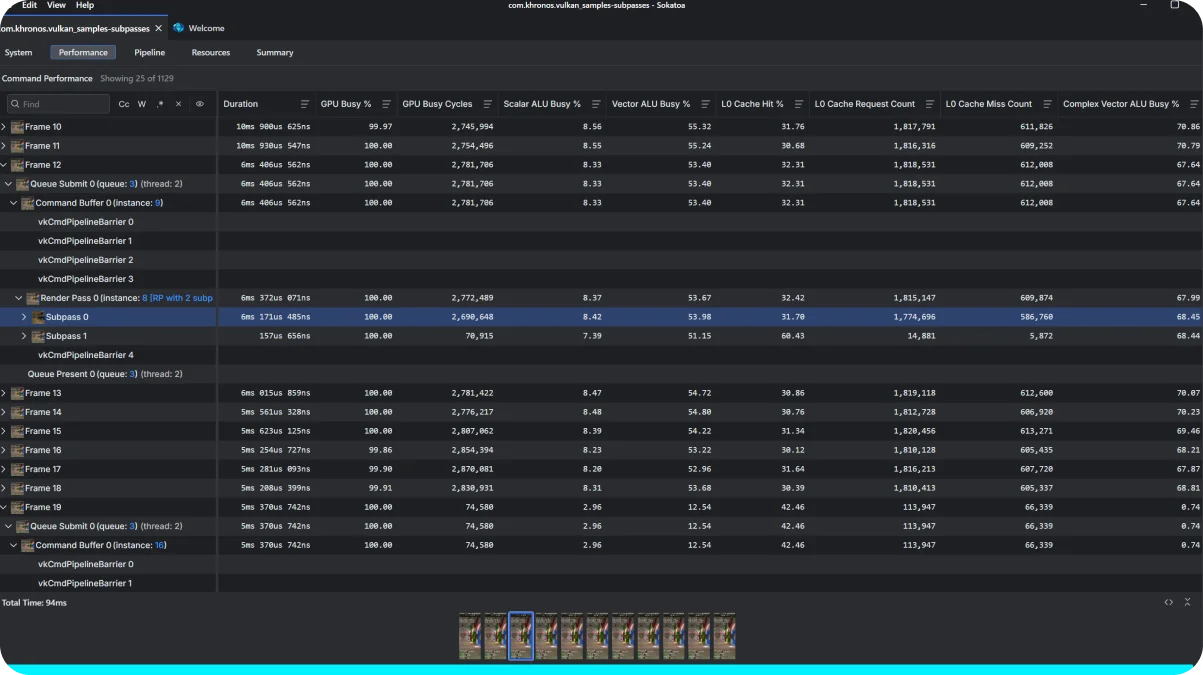
Task: Switch to the Pipeline tab
Action: [149, 52]
